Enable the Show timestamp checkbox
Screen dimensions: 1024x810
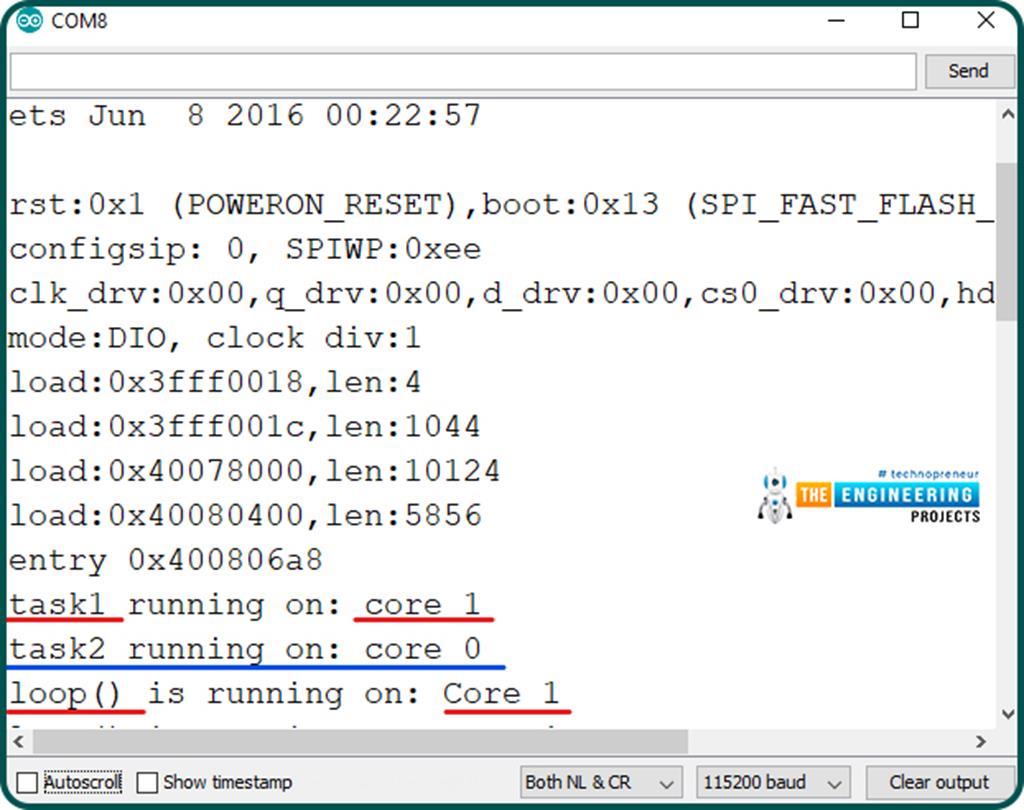[146, 782]
